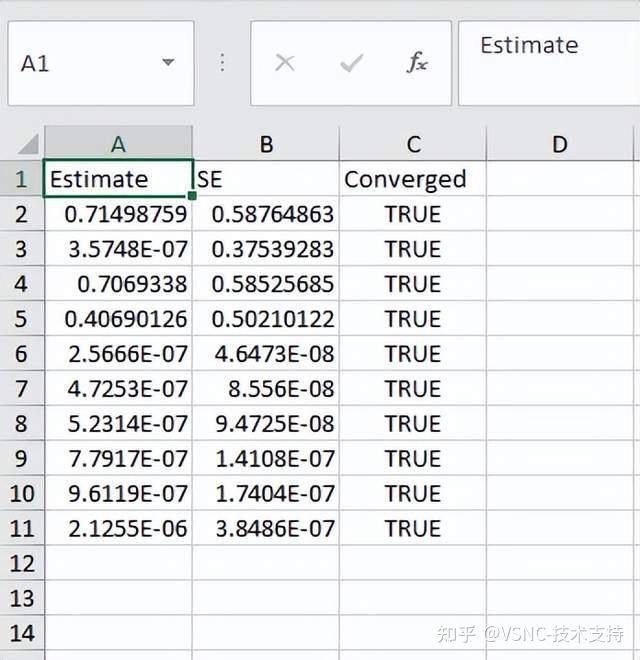
Task: Select row 1 header
Action: coord(22,179)
